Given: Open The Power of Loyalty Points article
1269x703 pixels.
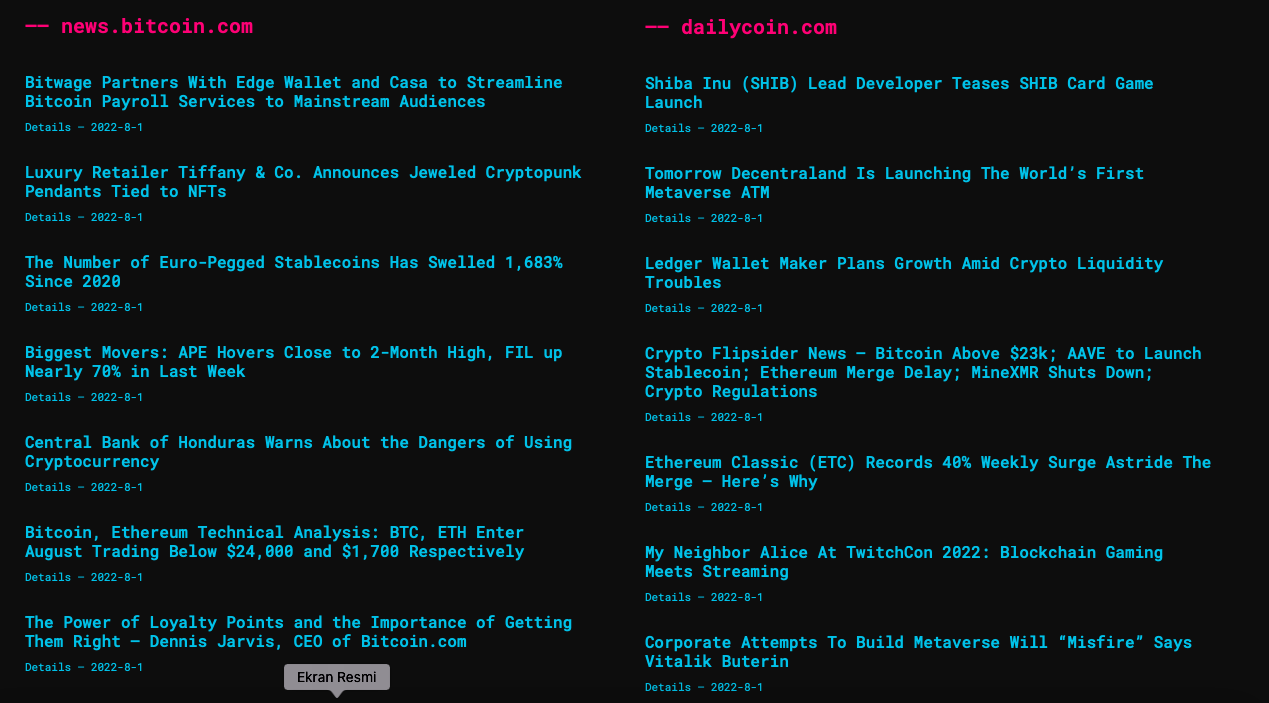Looking at the screenshot, I should point(299,632).
